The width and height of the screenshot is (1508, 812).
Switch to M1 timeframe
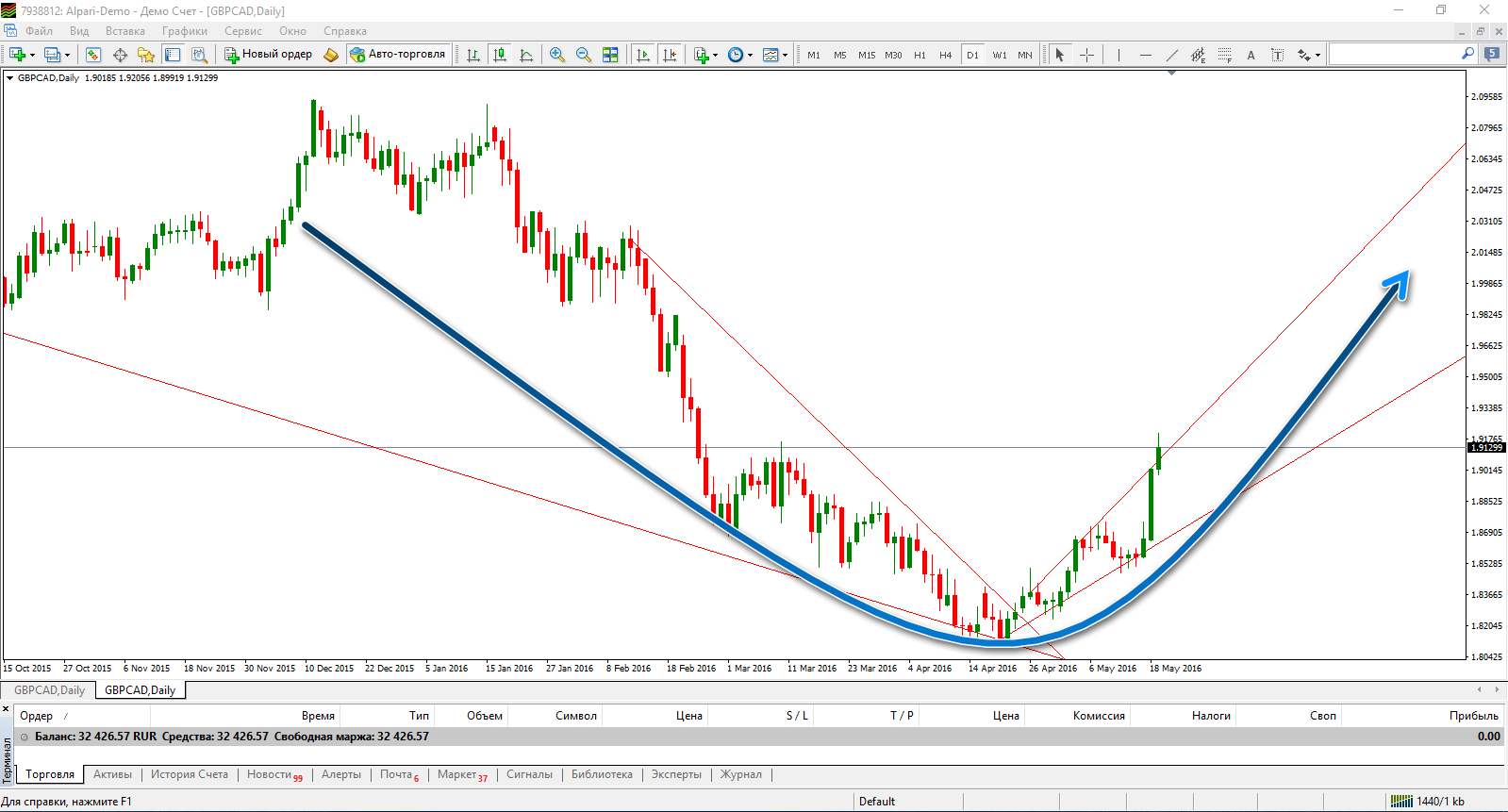point(814,55)
